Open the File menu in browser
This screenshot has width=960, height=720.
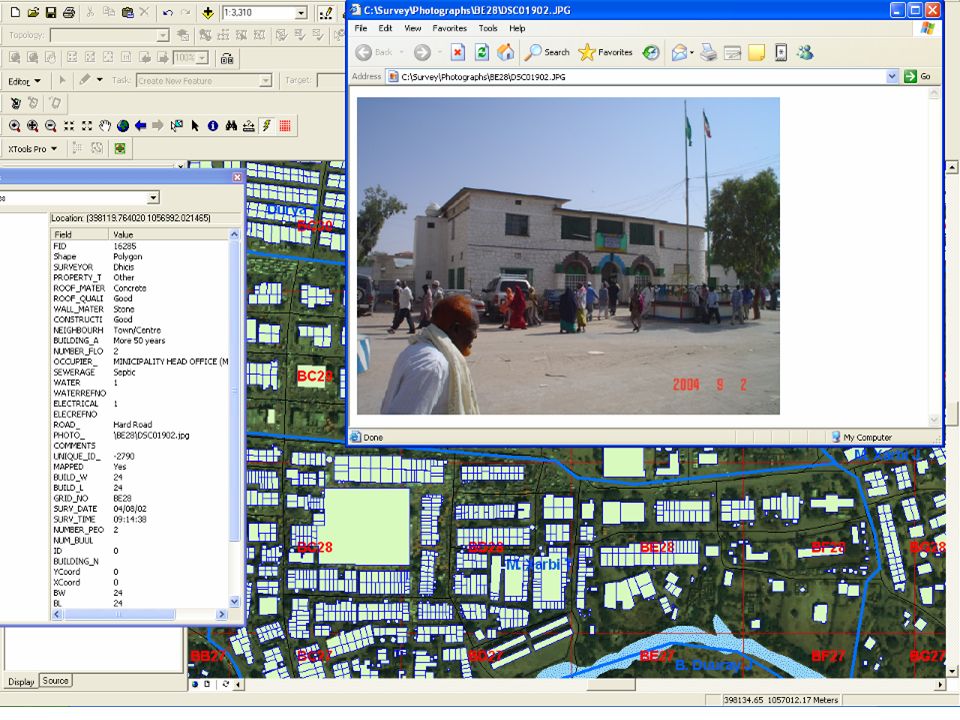pos(361,28)
